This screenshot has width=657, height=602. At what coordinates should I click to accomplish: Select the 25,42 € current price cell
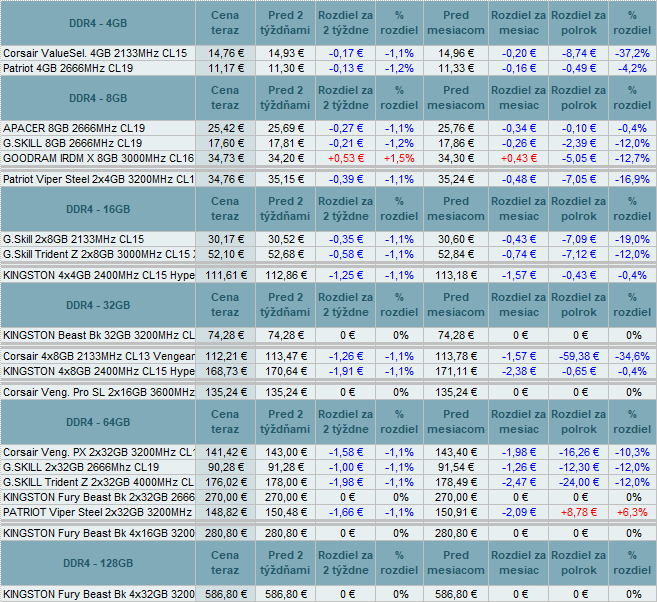225,129
